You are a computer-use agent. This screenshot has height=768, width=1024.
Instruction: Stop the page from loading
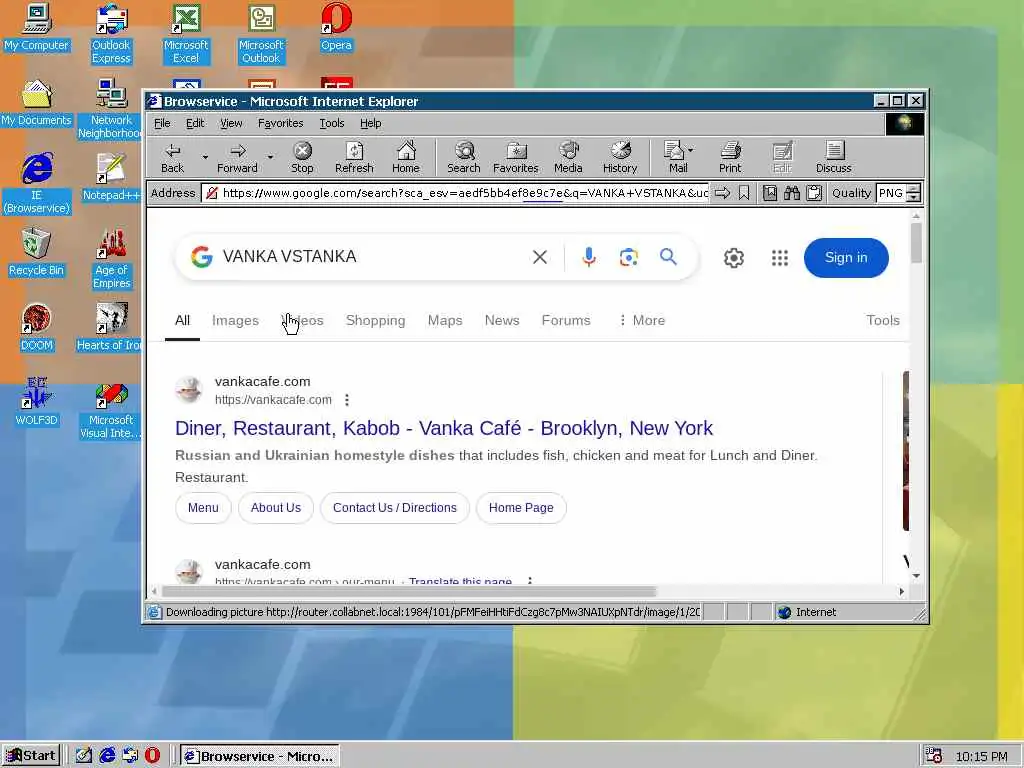[302, 157]
